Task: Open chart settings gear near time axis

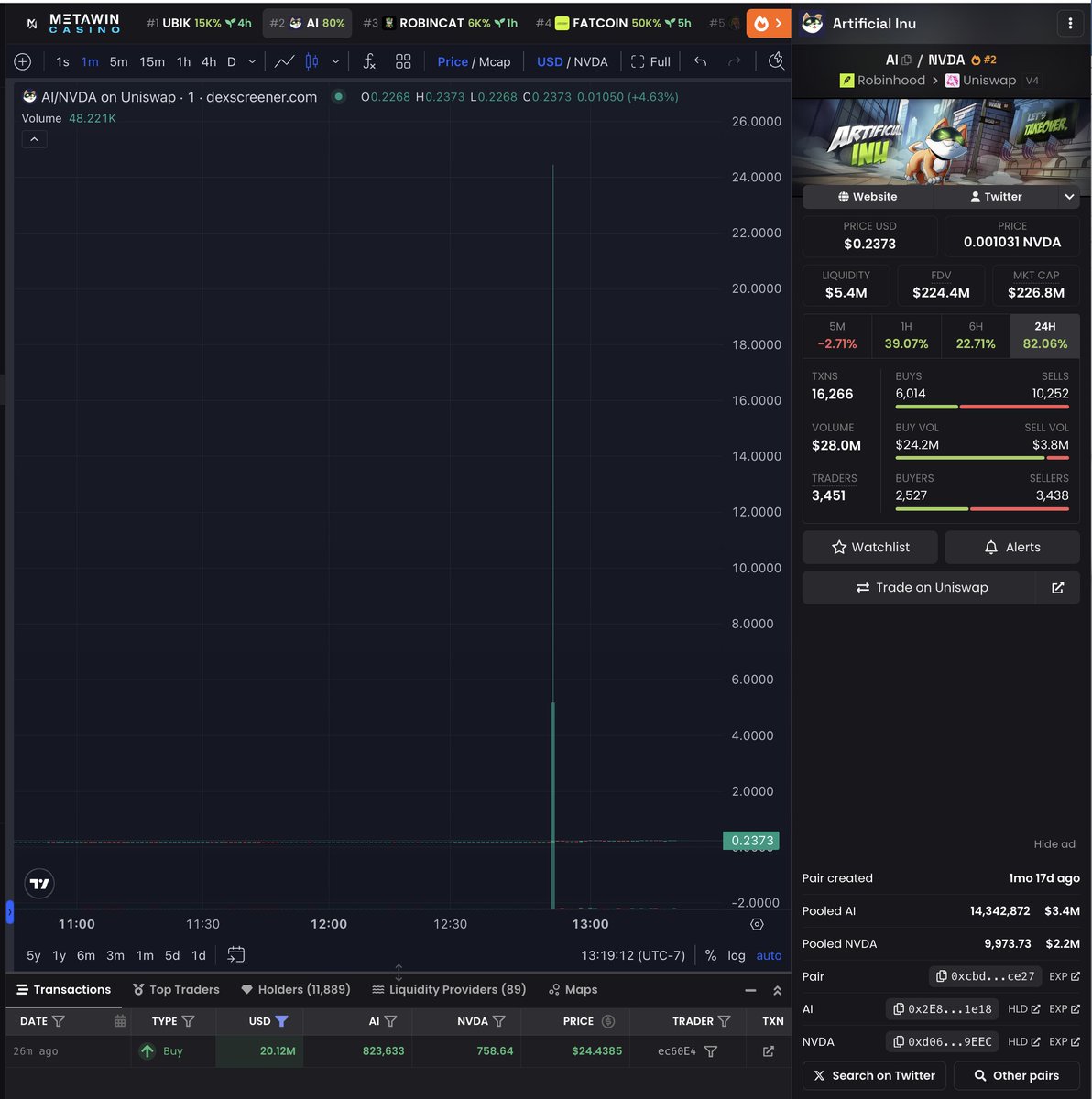Action: coord(757,924)
